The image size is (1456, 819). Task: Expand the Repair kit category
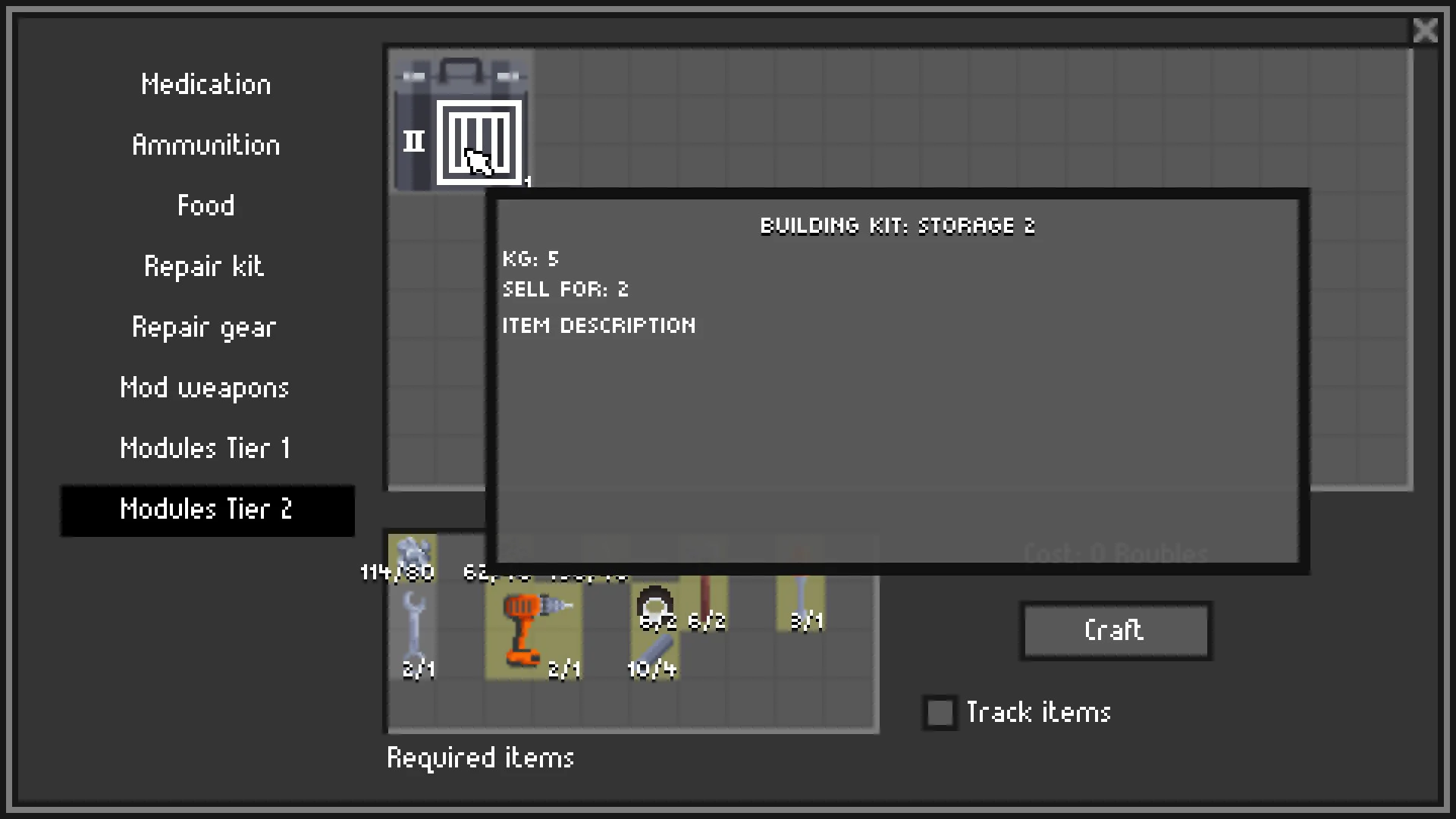coord(205,266)
